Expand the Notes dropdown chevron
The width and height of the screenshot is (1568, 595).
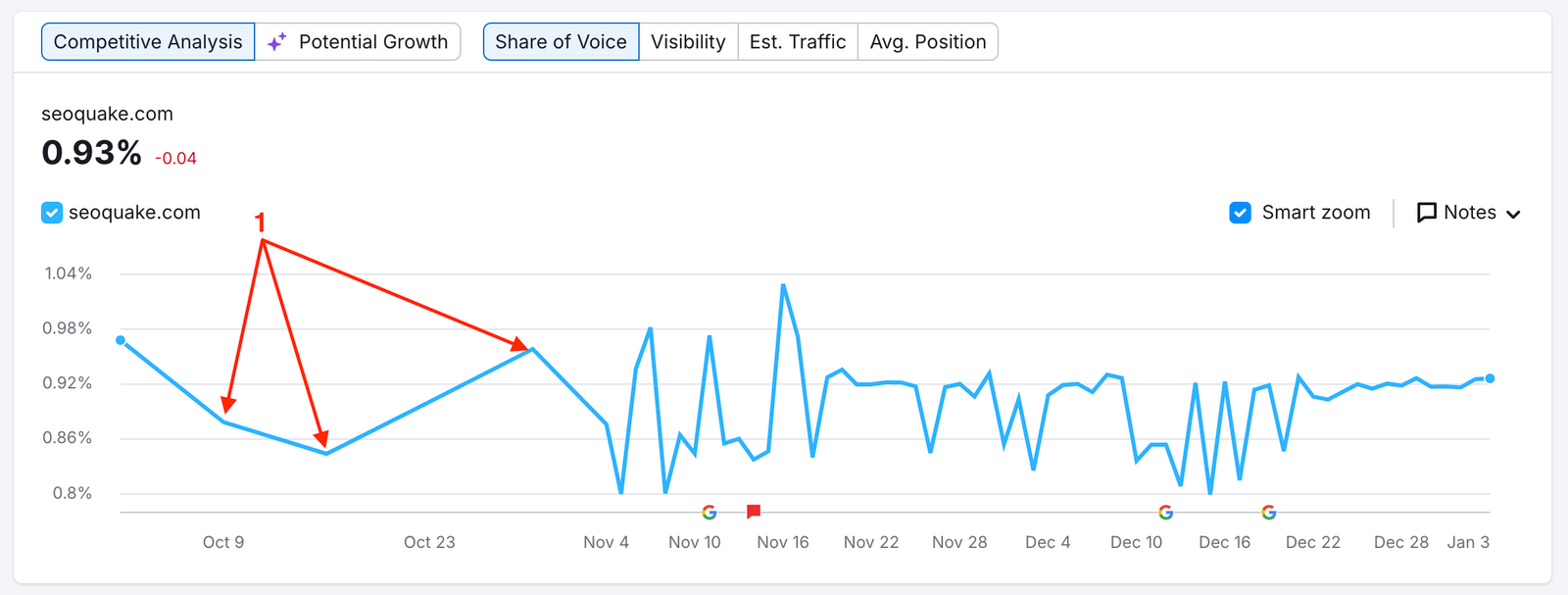pos(1513,214)
